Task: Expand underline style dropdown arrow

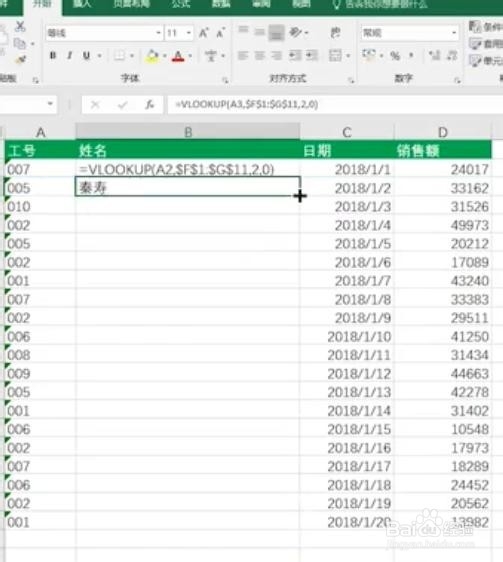Action: 99,56
